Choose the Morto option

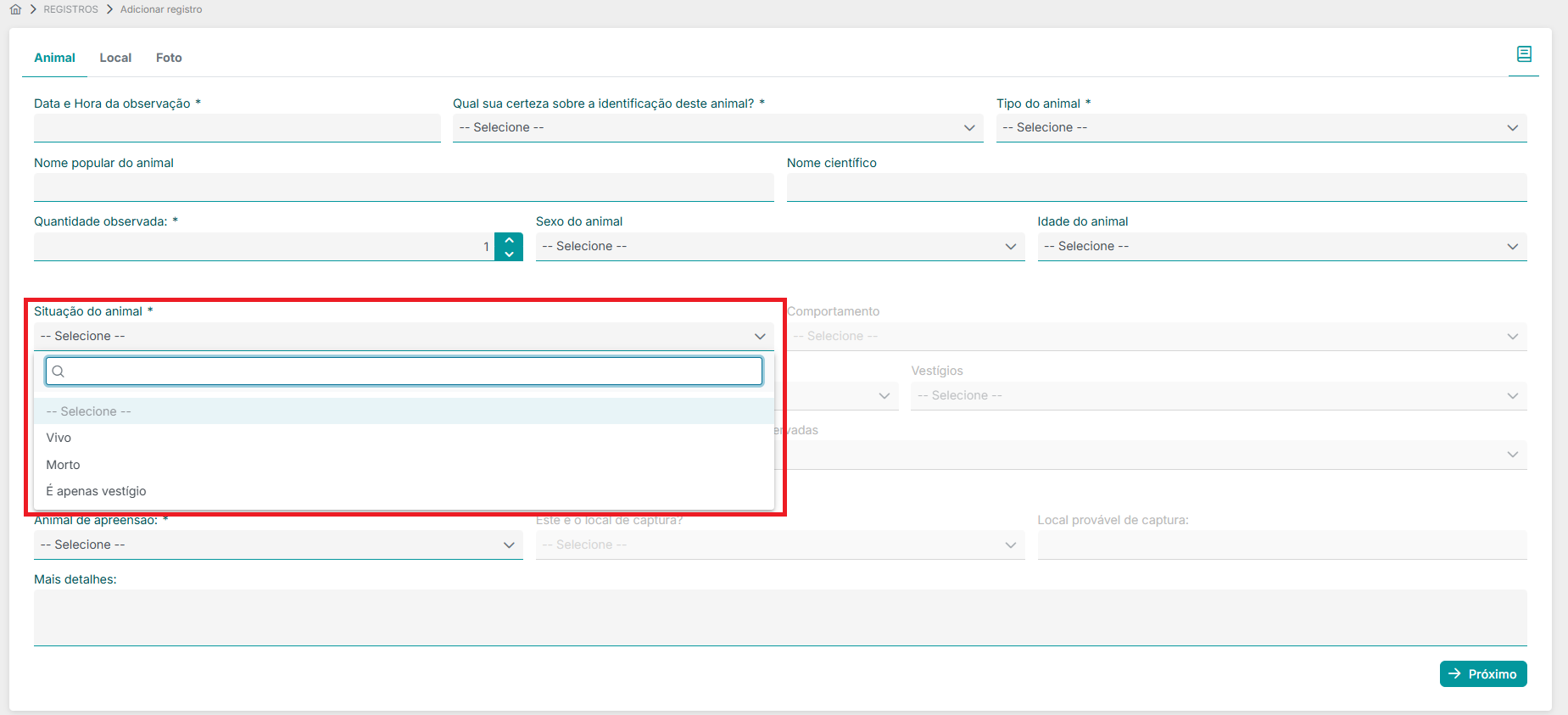pos(63,465)
